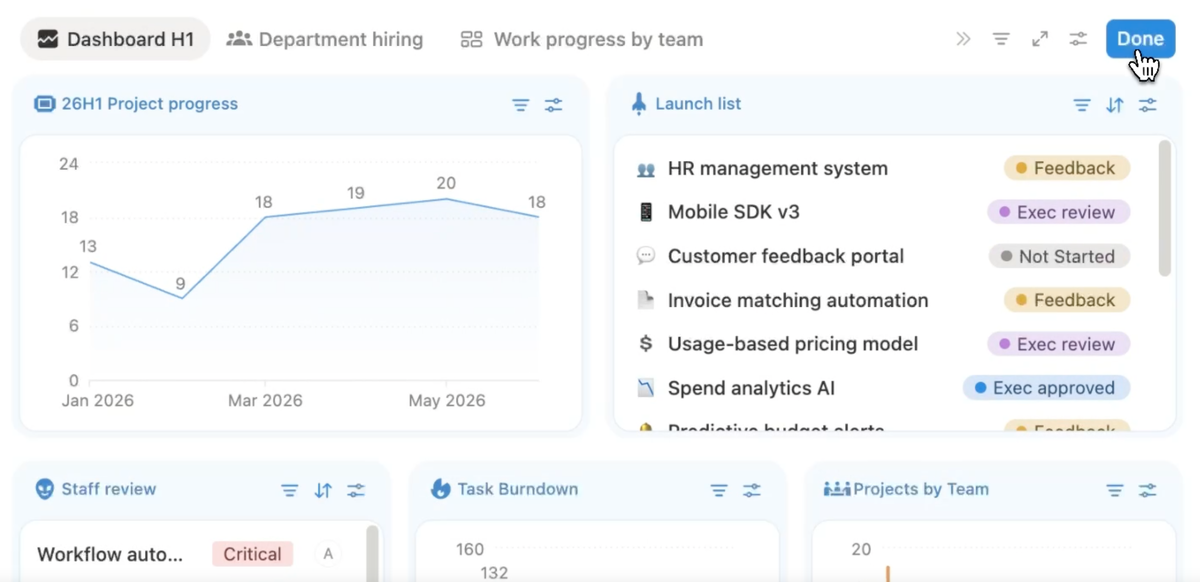Image resolution: width=1200 pixels, height=582 pixels.
Task: Filter the 26H1 Project progress widget
Action: tap(520, 104)
